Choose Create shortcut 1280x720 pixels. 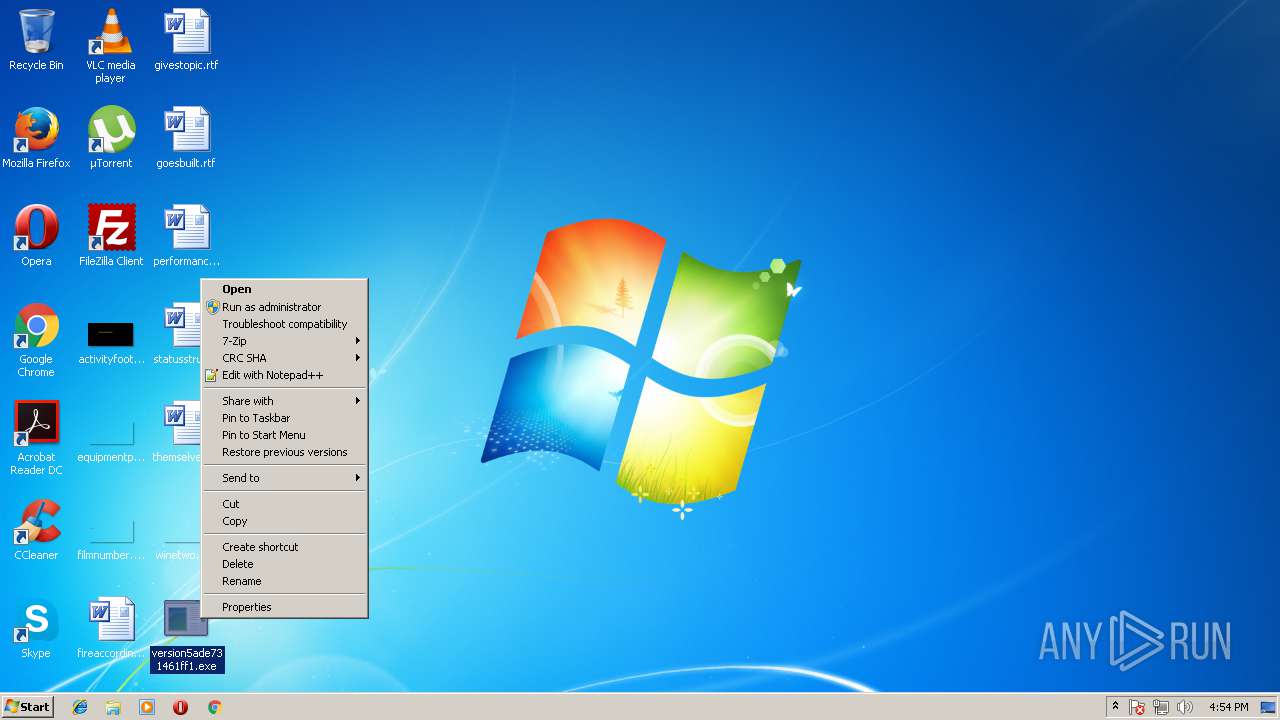pyautogui.click(x=284, y=547)
